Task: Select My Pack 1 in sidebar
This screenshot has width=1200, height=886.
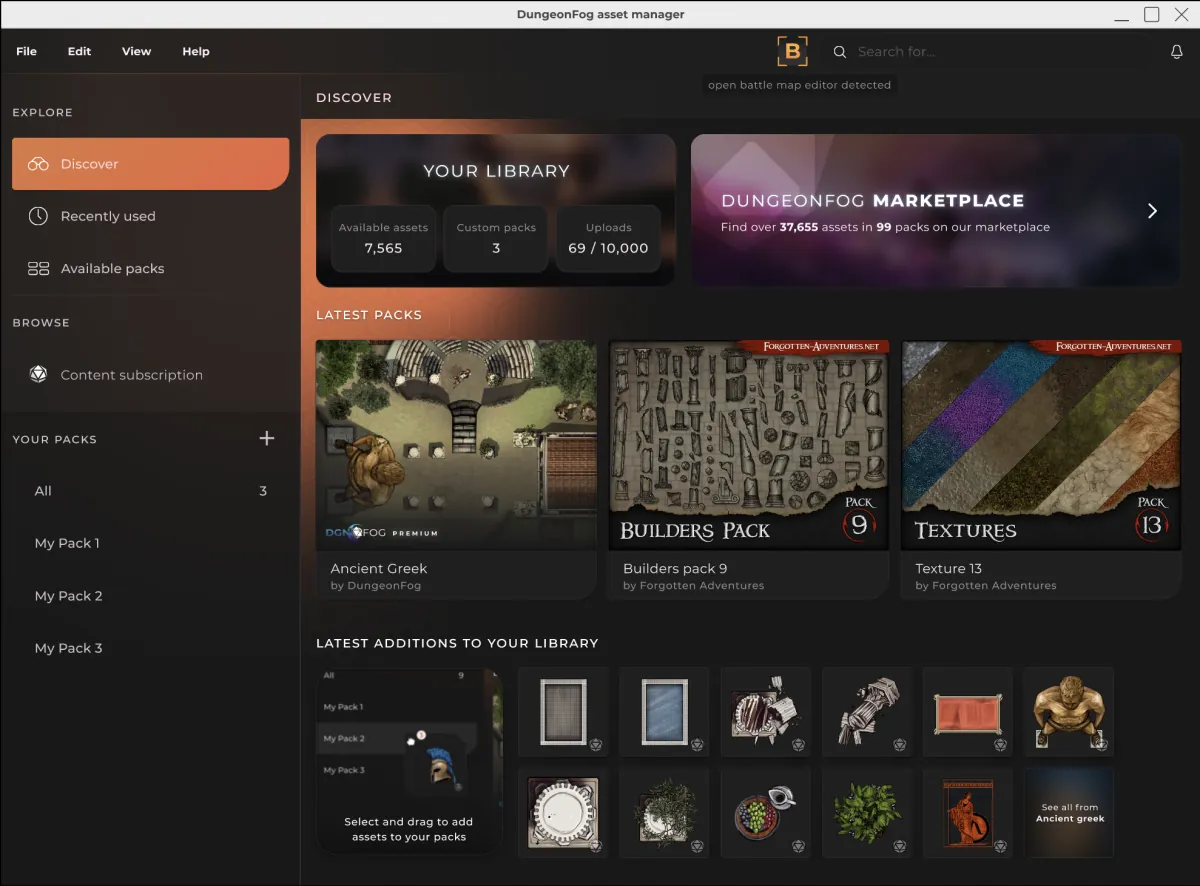Action: (x=150, y=543)
